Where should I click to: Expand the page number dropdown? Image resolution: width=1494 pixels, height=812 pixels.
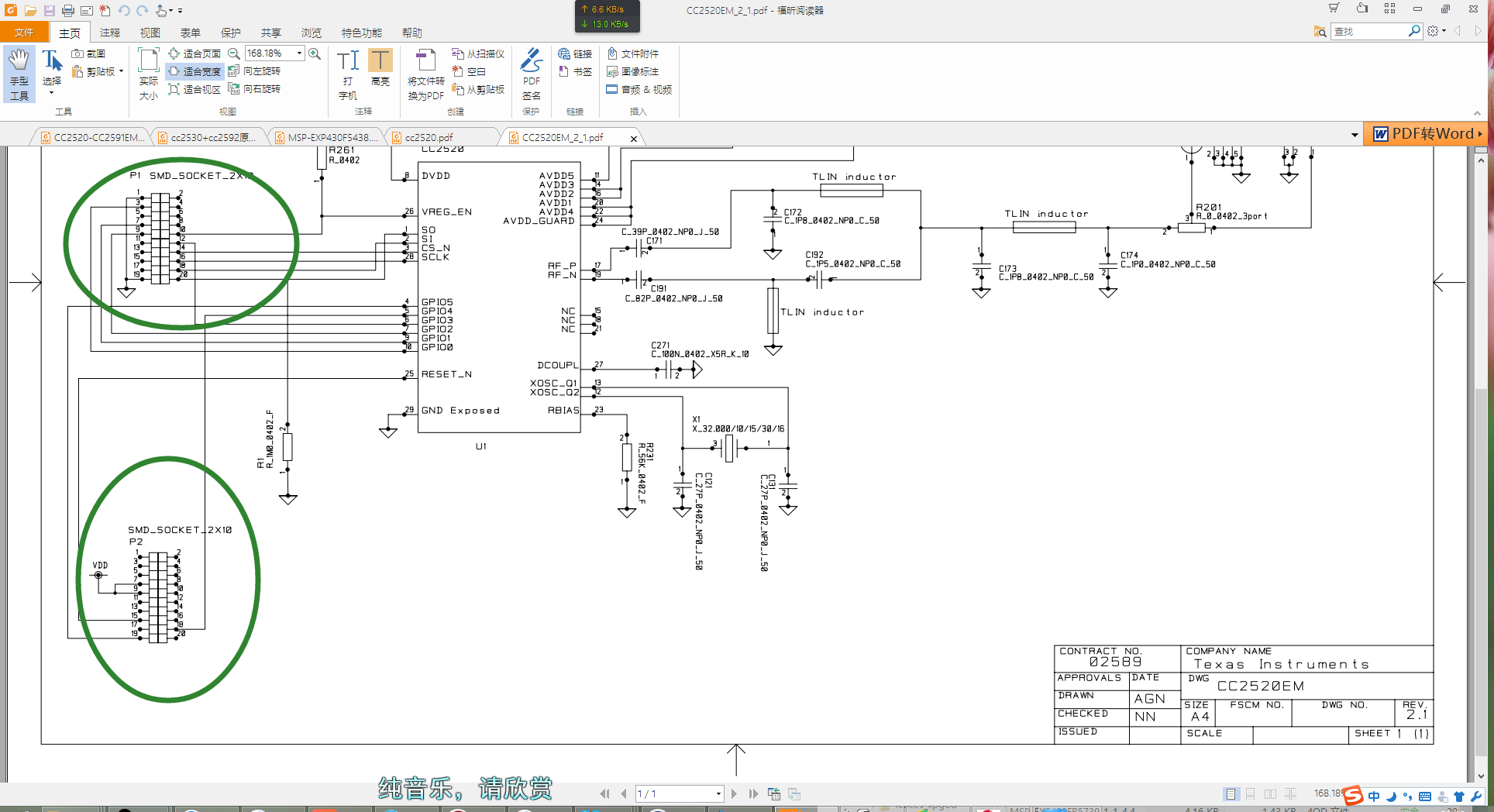pyautogui.click(x=718, y=794)
